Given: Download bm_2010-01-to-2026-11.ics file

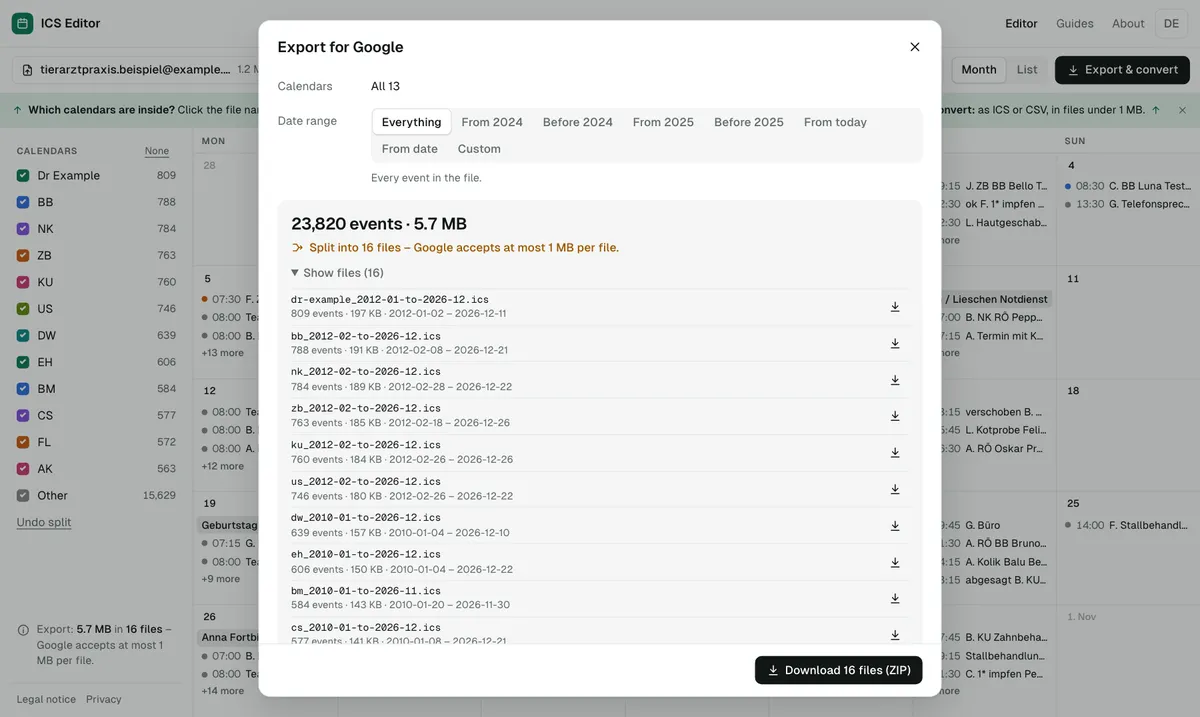Looking at the screenshot, I should click(895, 598).
